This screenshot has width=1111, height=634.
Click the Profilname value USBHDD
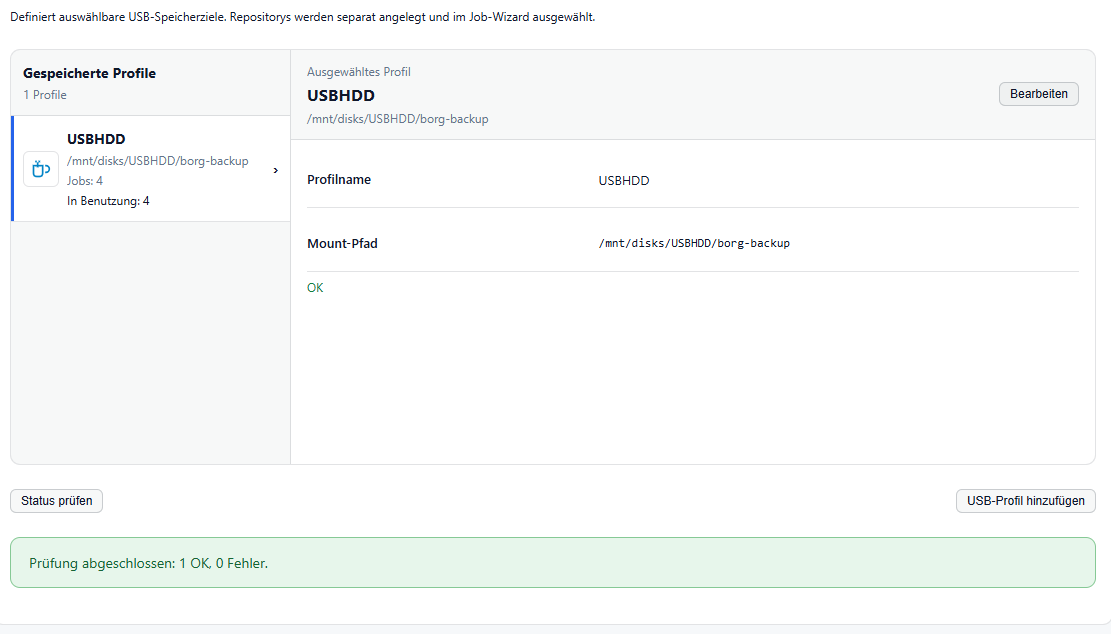(624, 181)
